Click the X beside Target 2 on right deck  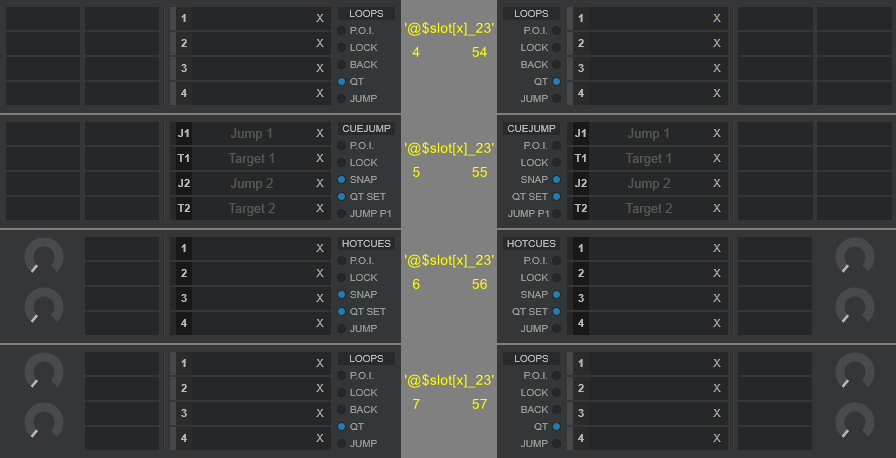click(717, 208)
